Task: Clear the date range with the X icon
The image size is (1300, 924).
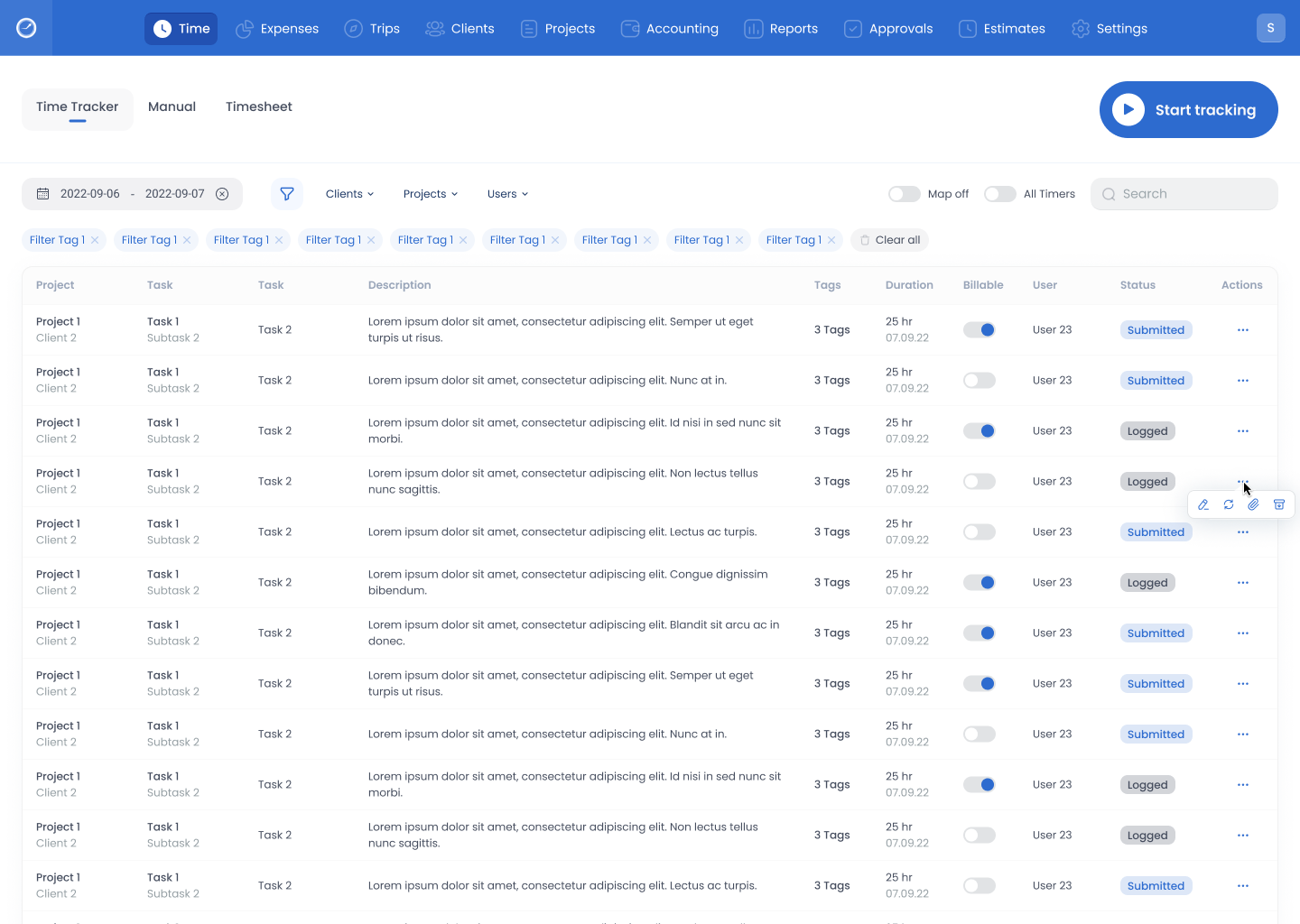Action: click(x=222, y=194)
